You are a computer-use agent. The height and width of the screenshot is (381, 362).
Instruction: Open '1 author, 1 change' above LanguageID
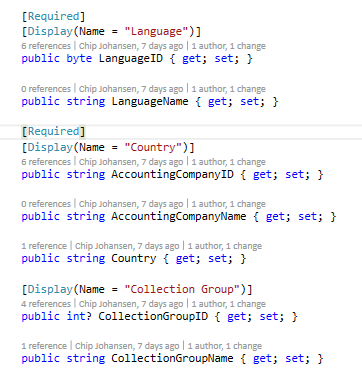(x=228, y=46)
